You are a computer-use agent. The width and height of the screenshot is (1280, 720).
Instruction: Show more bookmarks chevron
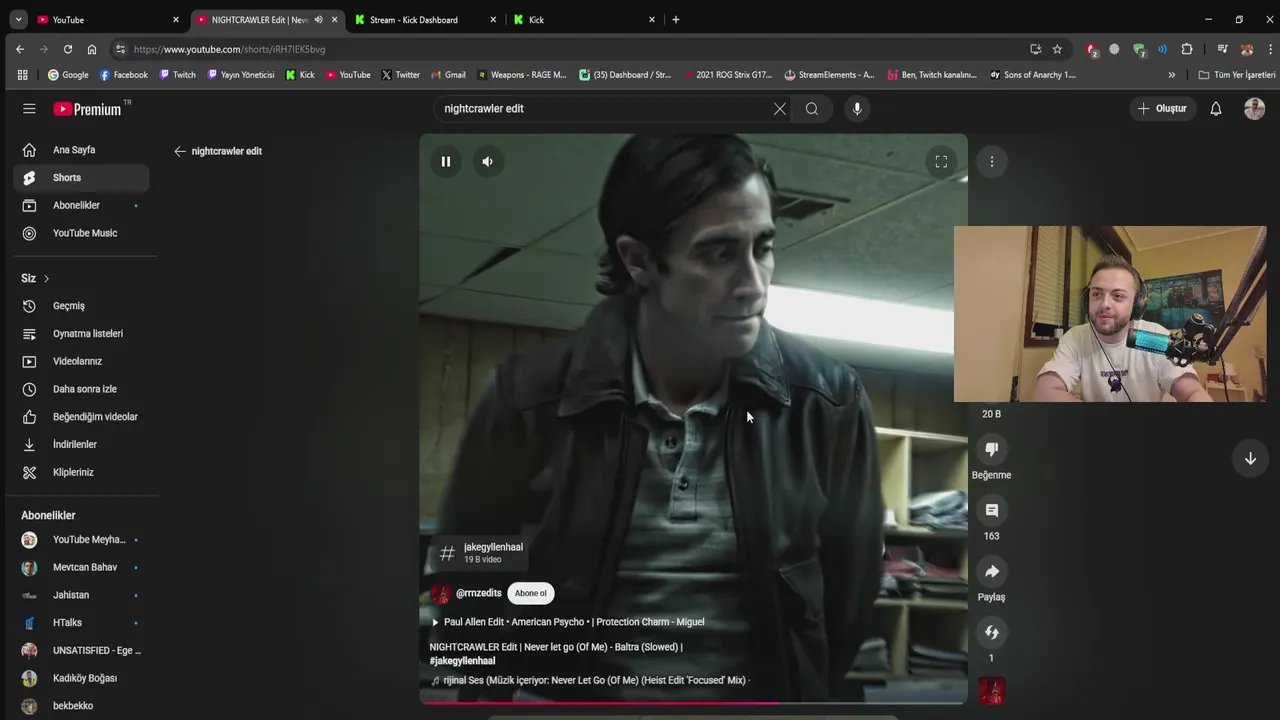point(1172,75)
